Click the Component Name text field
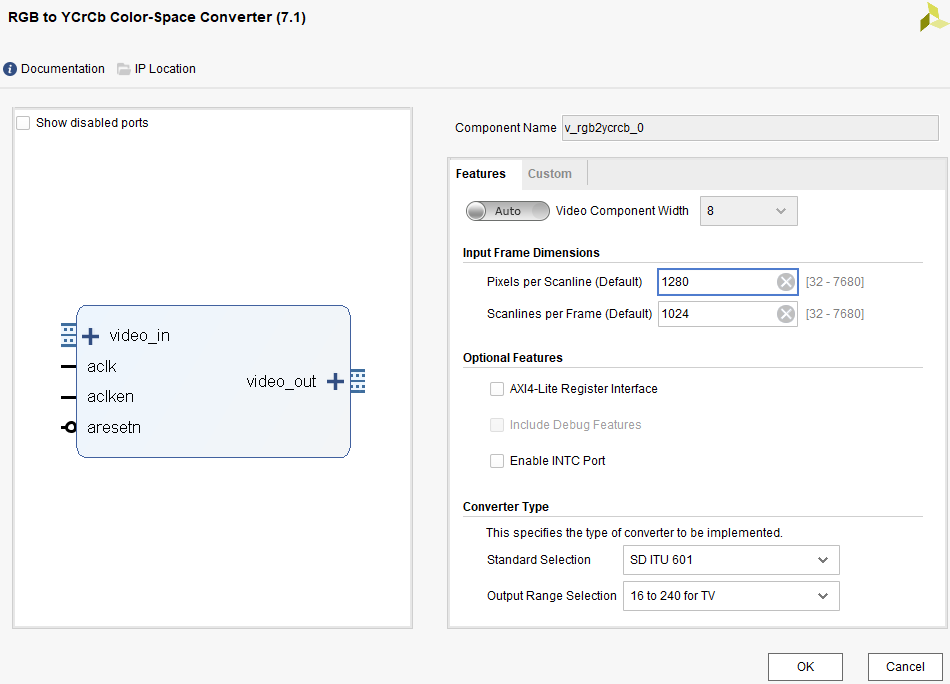 pos(750,128)
